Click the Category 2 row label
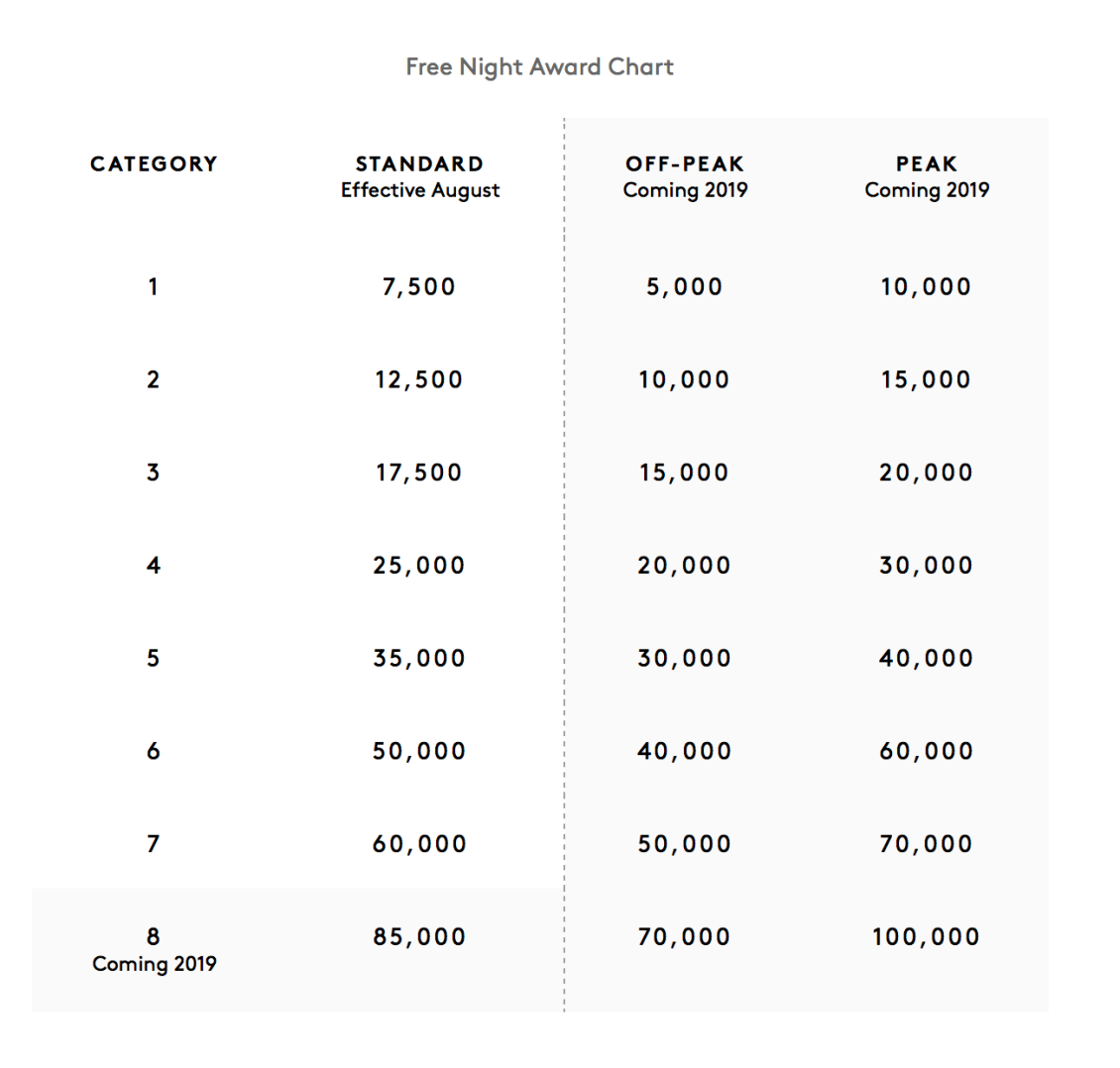The image size is (1120, 1068). click(153, 379)
